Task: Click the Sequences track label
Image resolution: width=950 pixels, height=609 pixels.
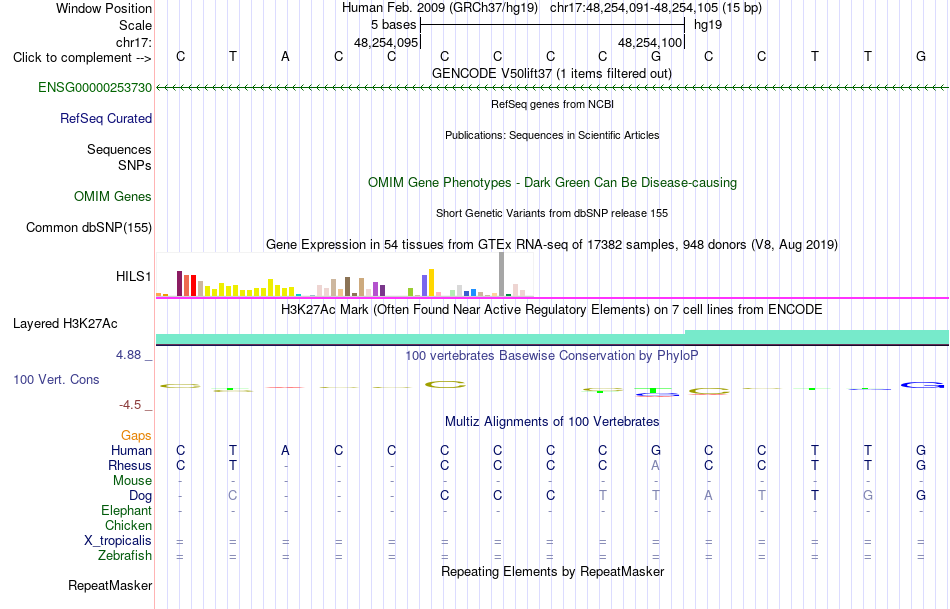Action: 119,149
